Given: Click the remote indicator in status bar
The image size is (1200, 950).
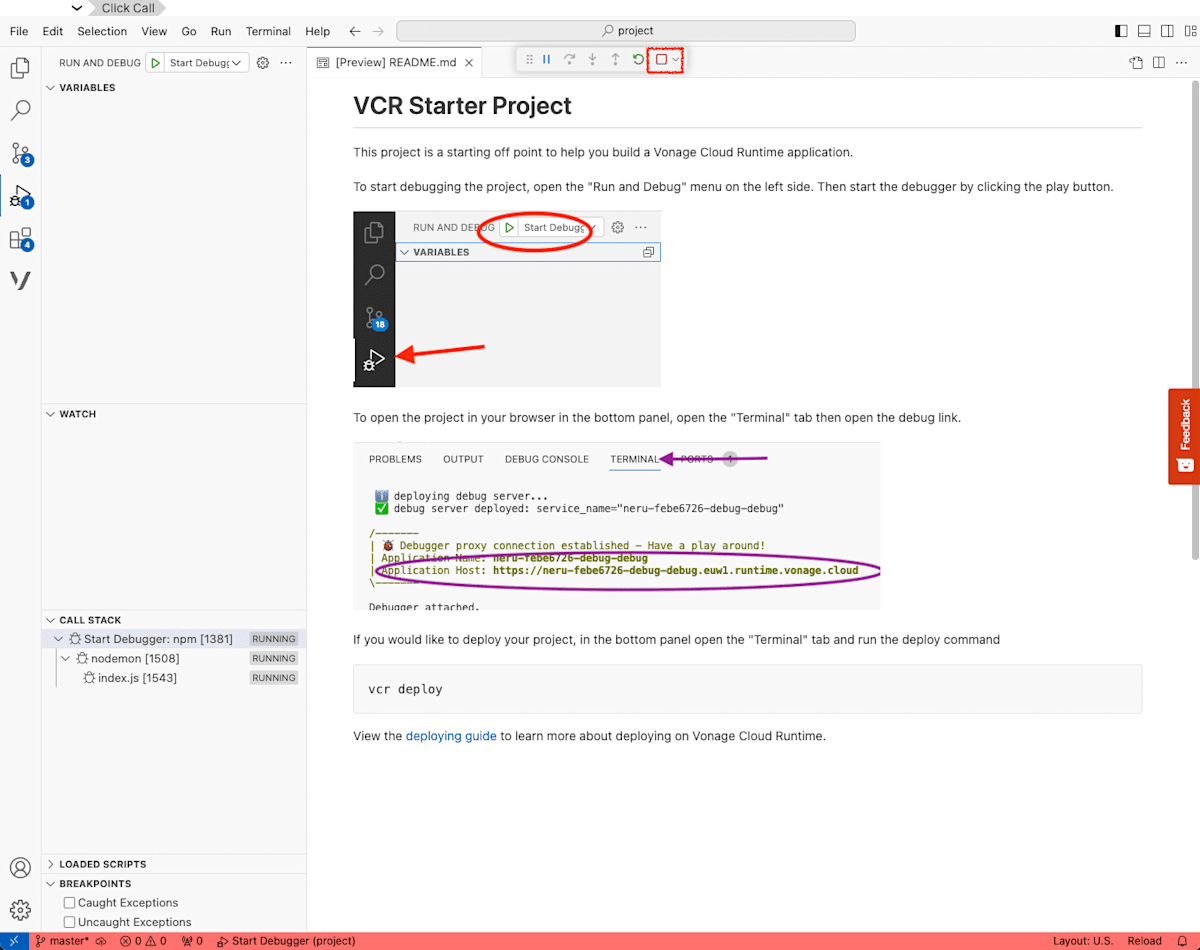Looking at the screenshot, I should (13, 941).
